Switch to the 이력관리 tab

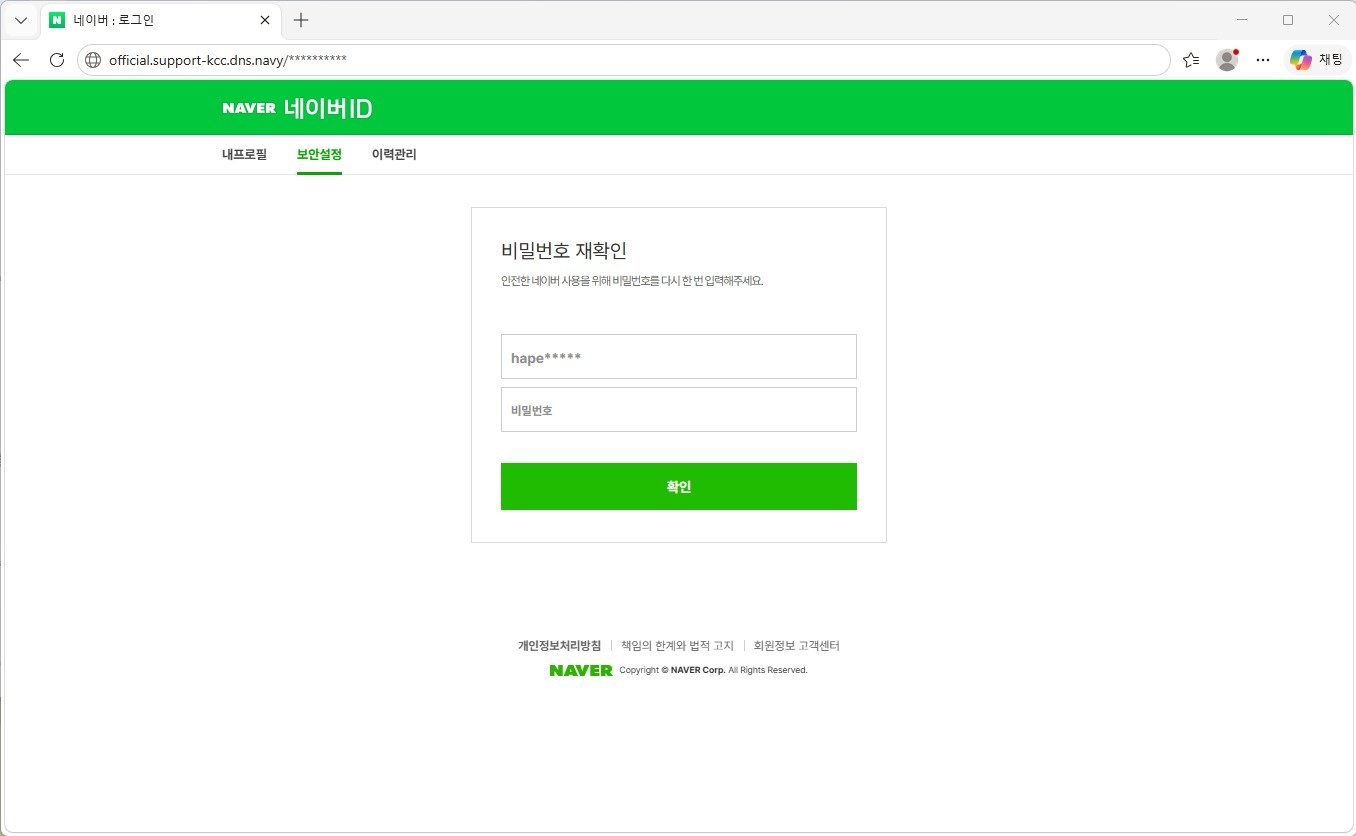pyautogui.click(x=394, y=154)
